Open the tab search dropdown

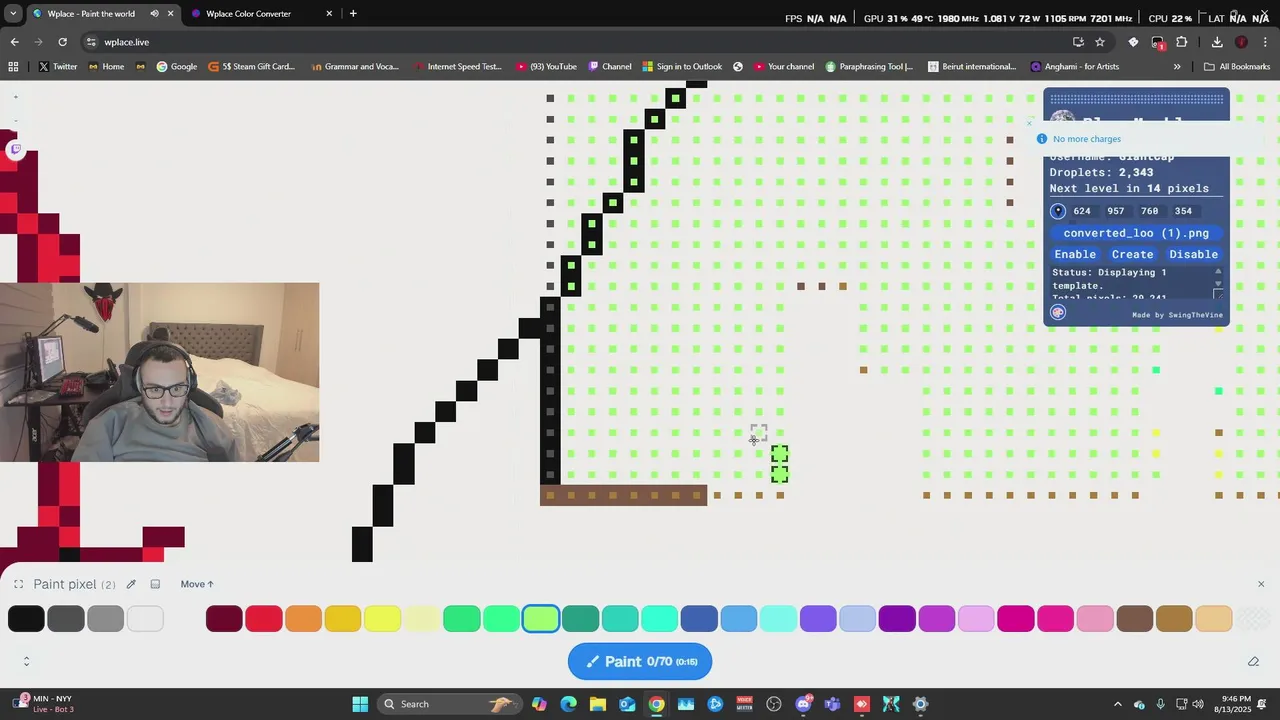[13, 14]
